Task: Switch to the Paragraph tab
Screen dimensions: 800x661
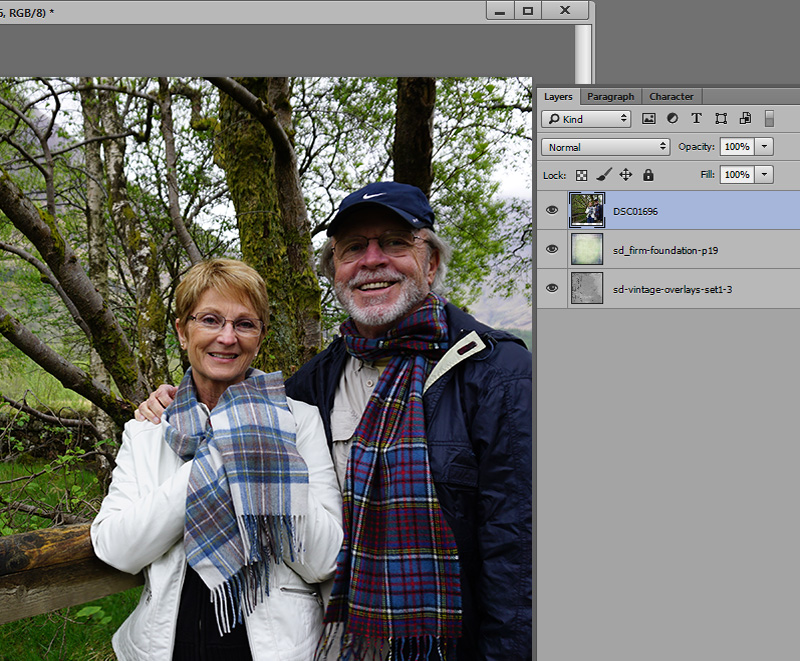Action: pos(610,96)
